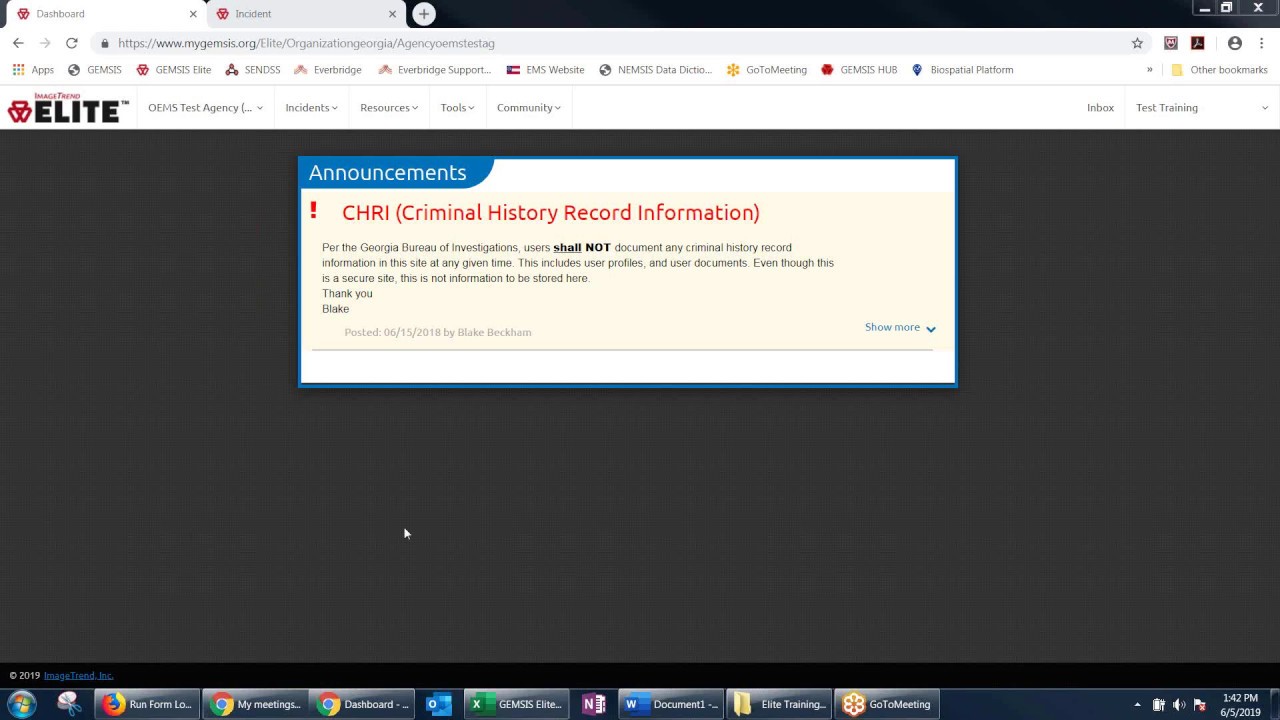Select the Dashboard browser tab
1280x720 pixels.
[x=105, y=14]
